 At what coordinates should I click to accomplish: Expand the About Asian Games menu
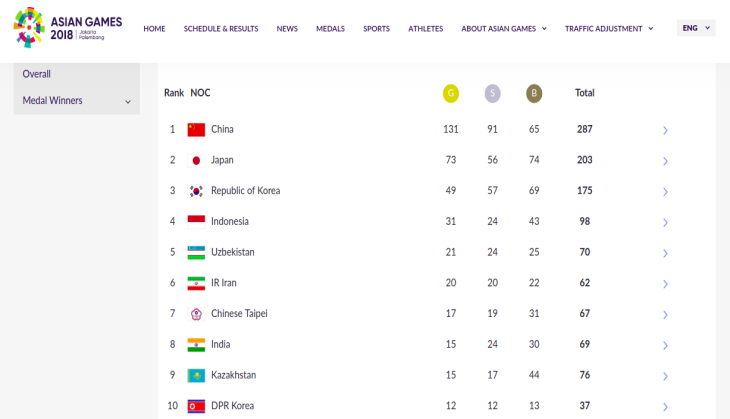click(504, 28)
